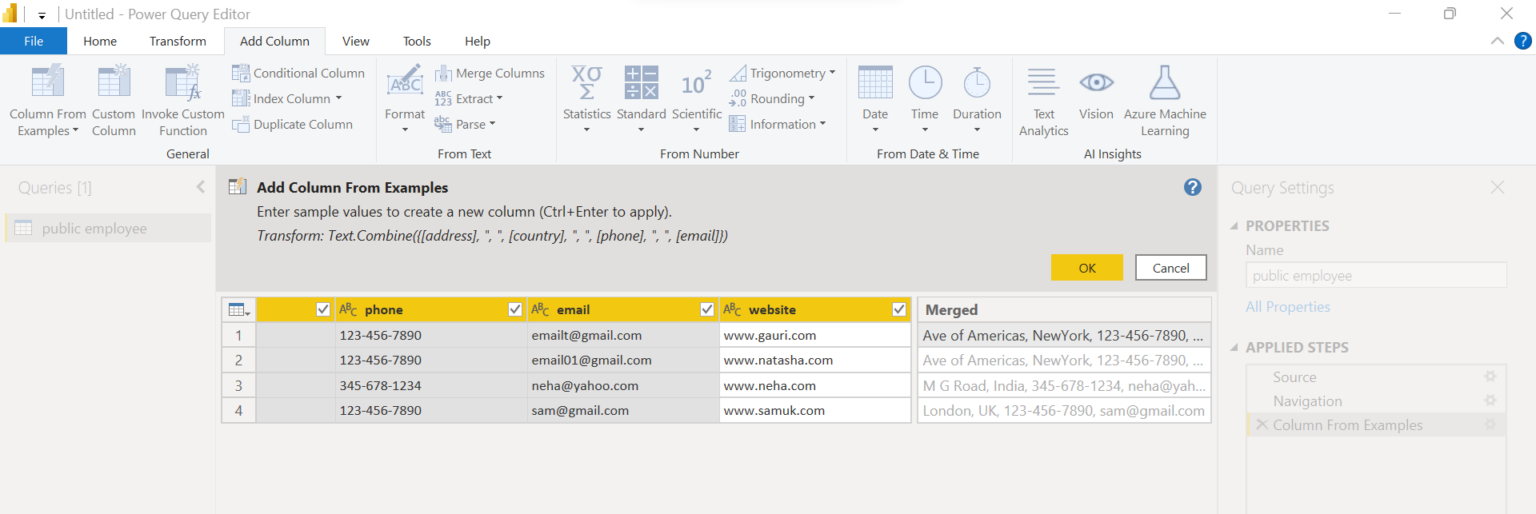The image size is (1536, 514).
Task: Open the Statistics sigma icon
Action: [x=587, y=82]
